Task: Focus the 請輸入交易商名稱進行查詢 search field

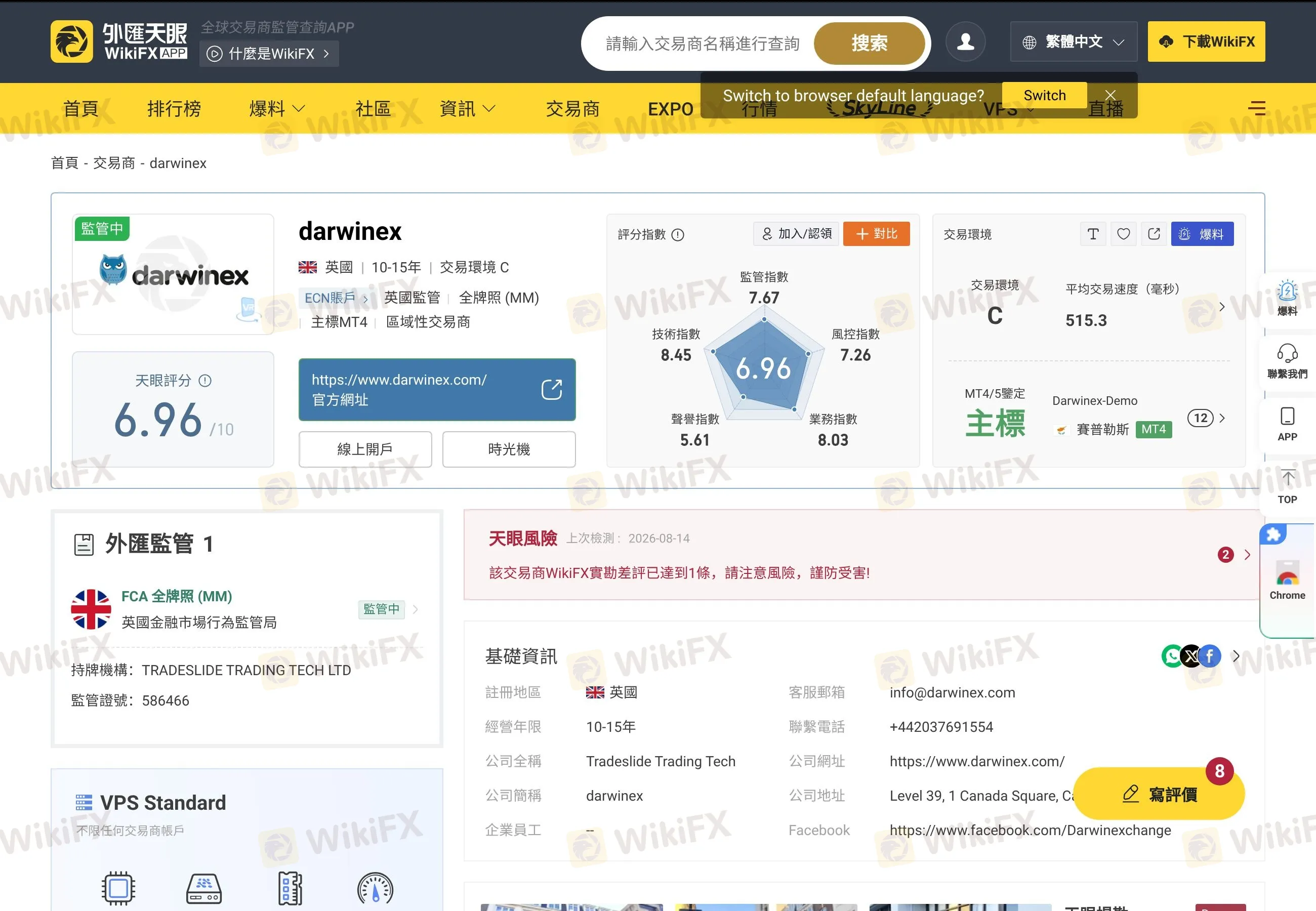Action: pyautogui.click(x=703, y=44)
